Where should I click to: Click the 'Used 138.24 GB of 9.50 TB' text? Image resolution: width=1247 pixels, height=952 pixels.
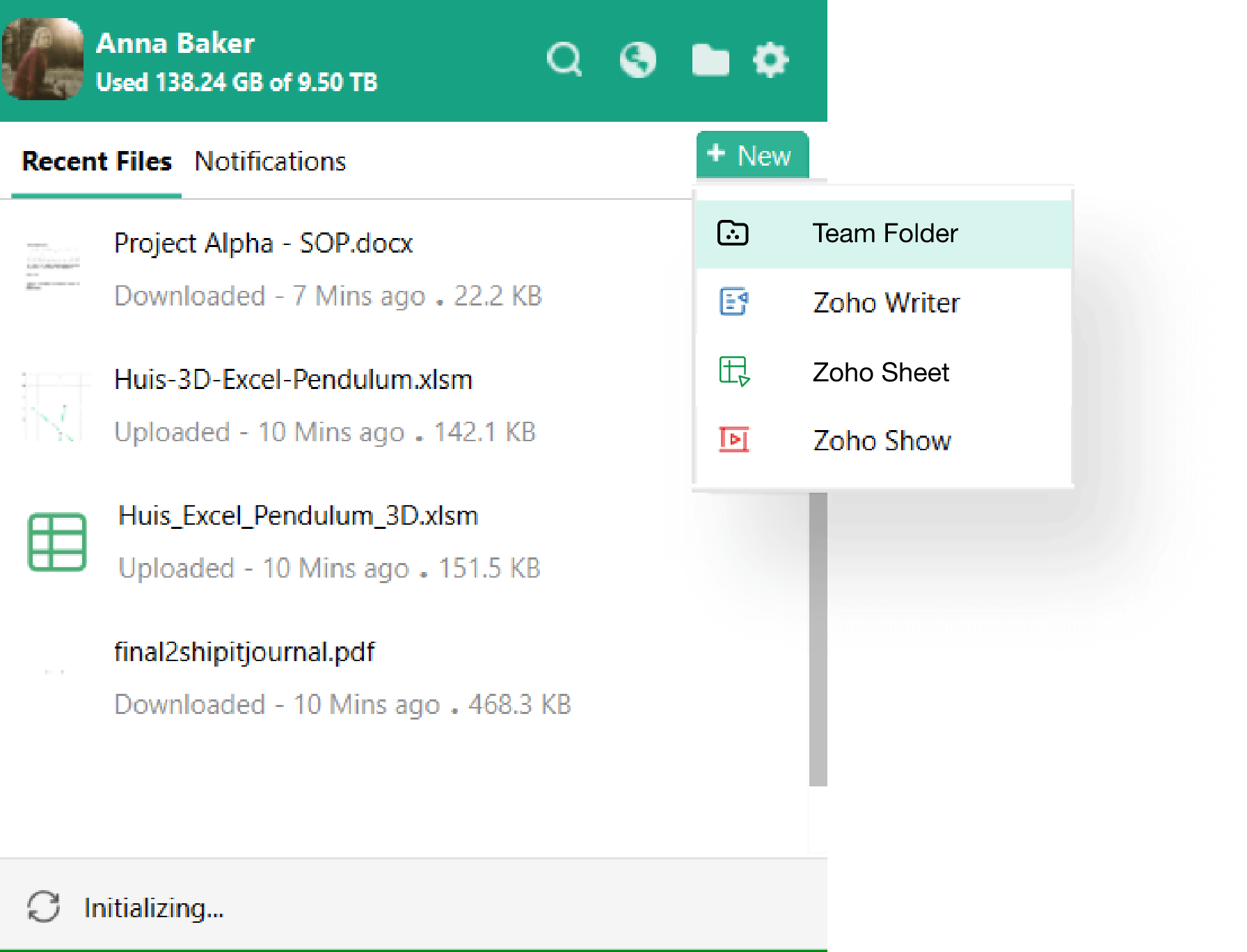[237, 82]
